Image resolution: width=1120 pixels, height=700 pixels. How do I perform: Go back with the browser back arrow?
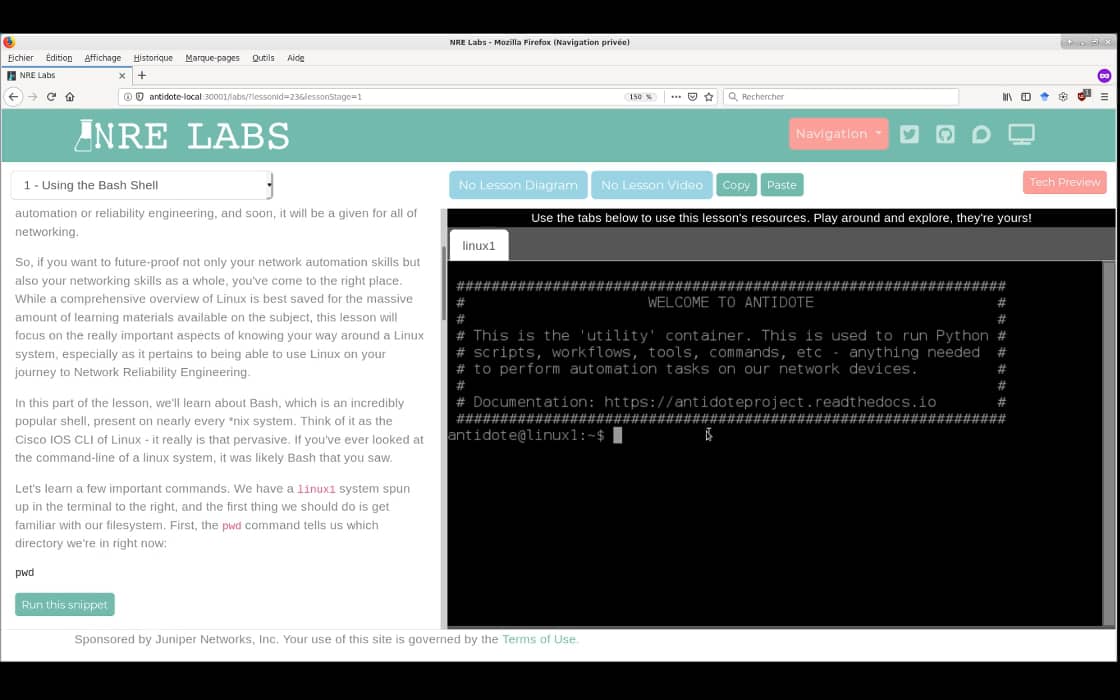14,96
